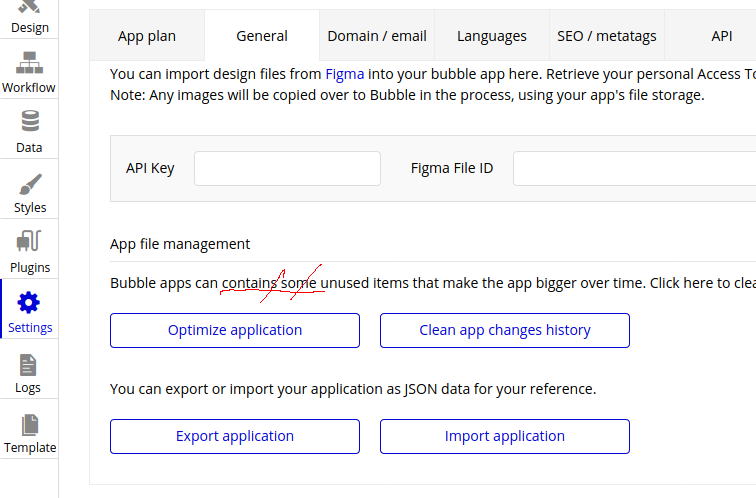The height and width of the screenshot is (498, 756).
Task: Open the Logs document icon
Action: coord(29,365)
